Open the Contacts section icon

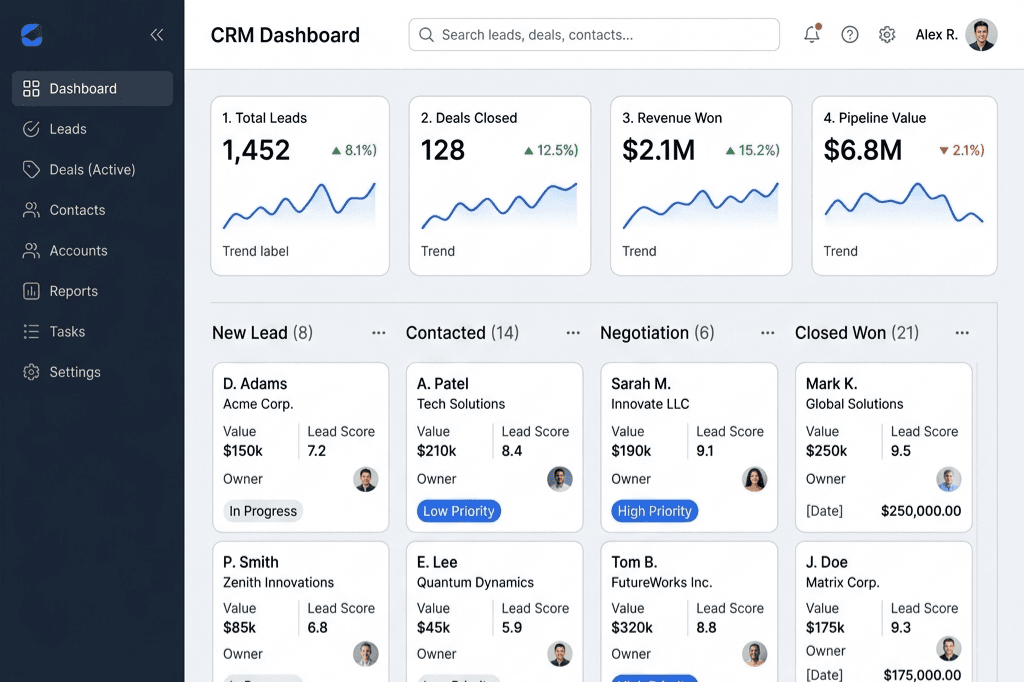coord(29,210)
